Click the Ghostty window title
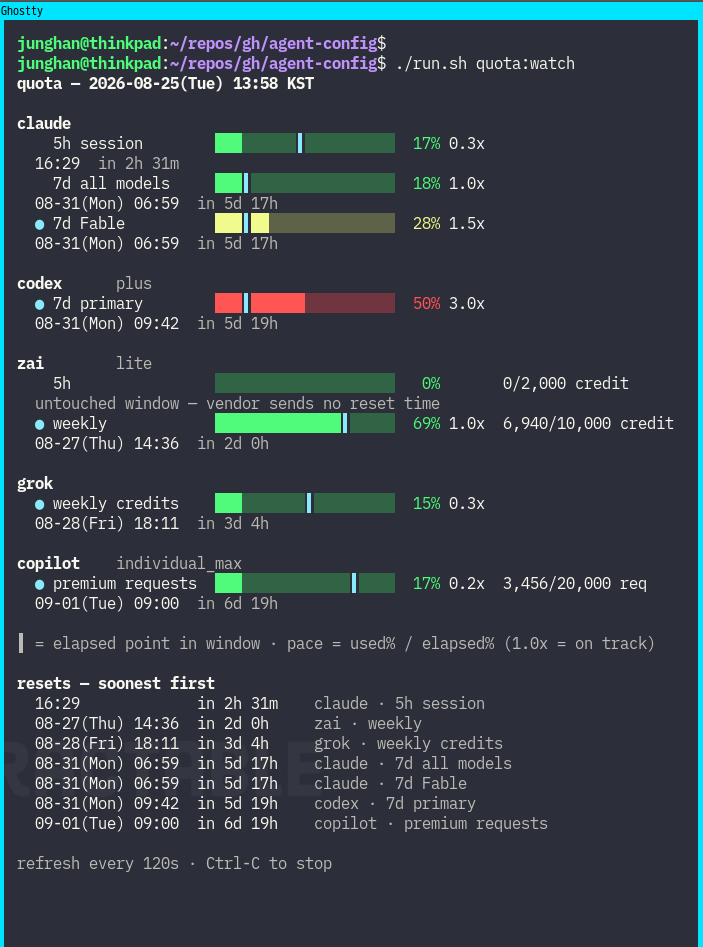703x947 pixels. pyautogui.click(x=22, y=11)
